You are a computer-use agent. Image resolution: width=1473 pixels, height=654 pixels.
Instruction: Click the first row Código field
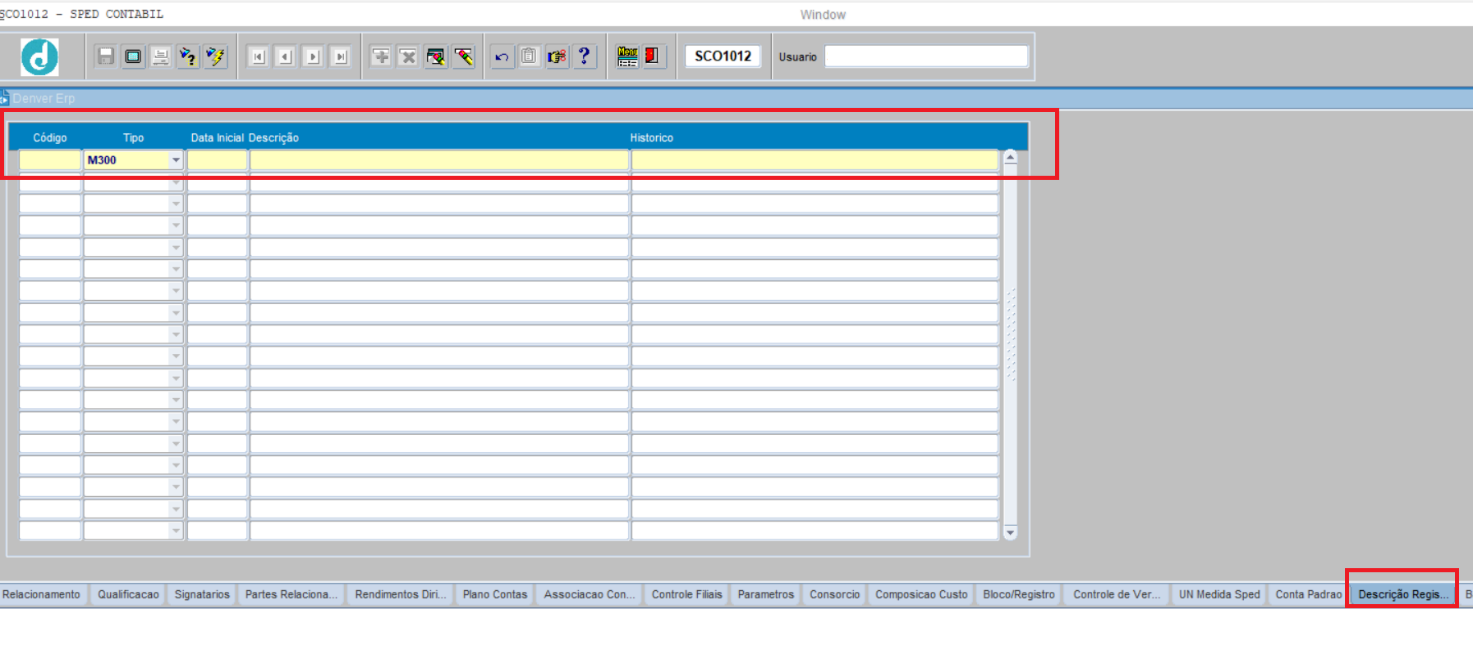[50, 160]
